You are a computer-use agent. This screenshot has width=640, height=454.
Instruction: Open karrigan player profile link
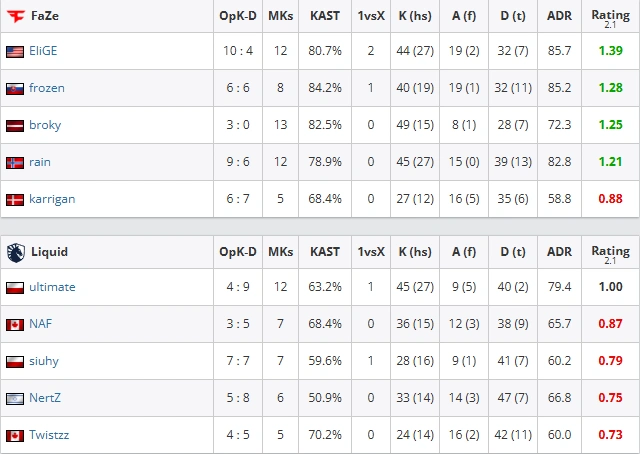(x=52, y=199)
